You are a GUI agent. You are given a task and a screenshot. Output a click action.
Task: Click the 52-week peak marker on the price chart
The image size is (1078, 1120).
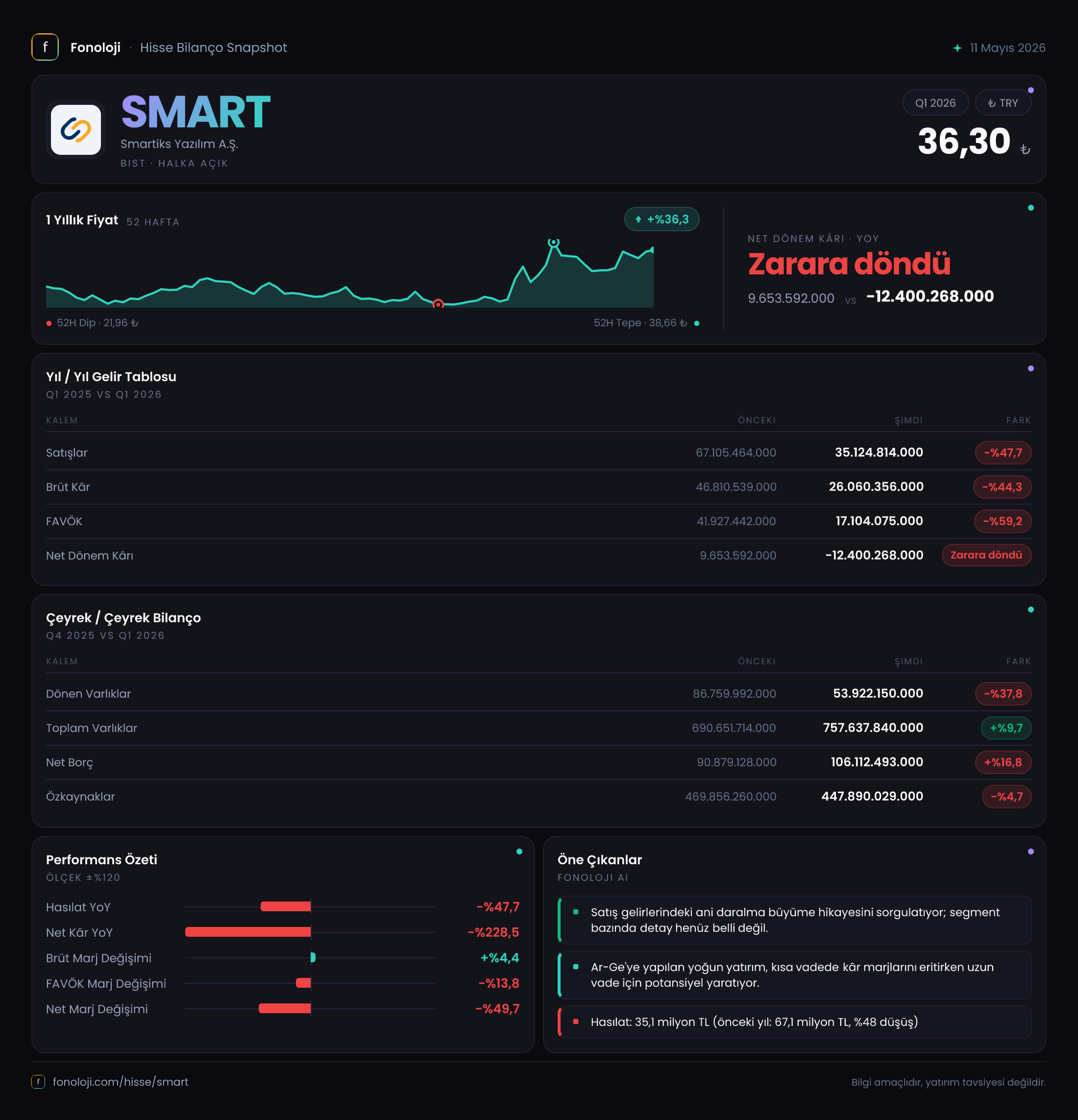click(x=553, y=243)
